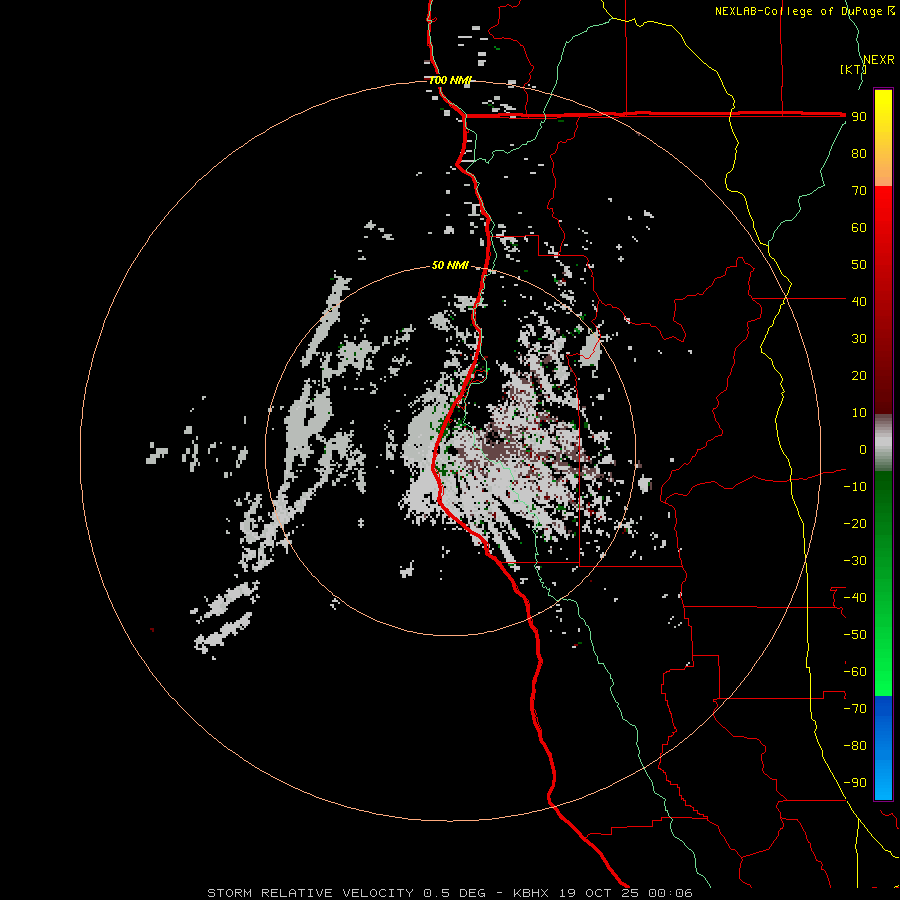Viewport: 900px width, 900px height.
Task: Click the "30" value on velocity scale
Action: coord(859,339)
